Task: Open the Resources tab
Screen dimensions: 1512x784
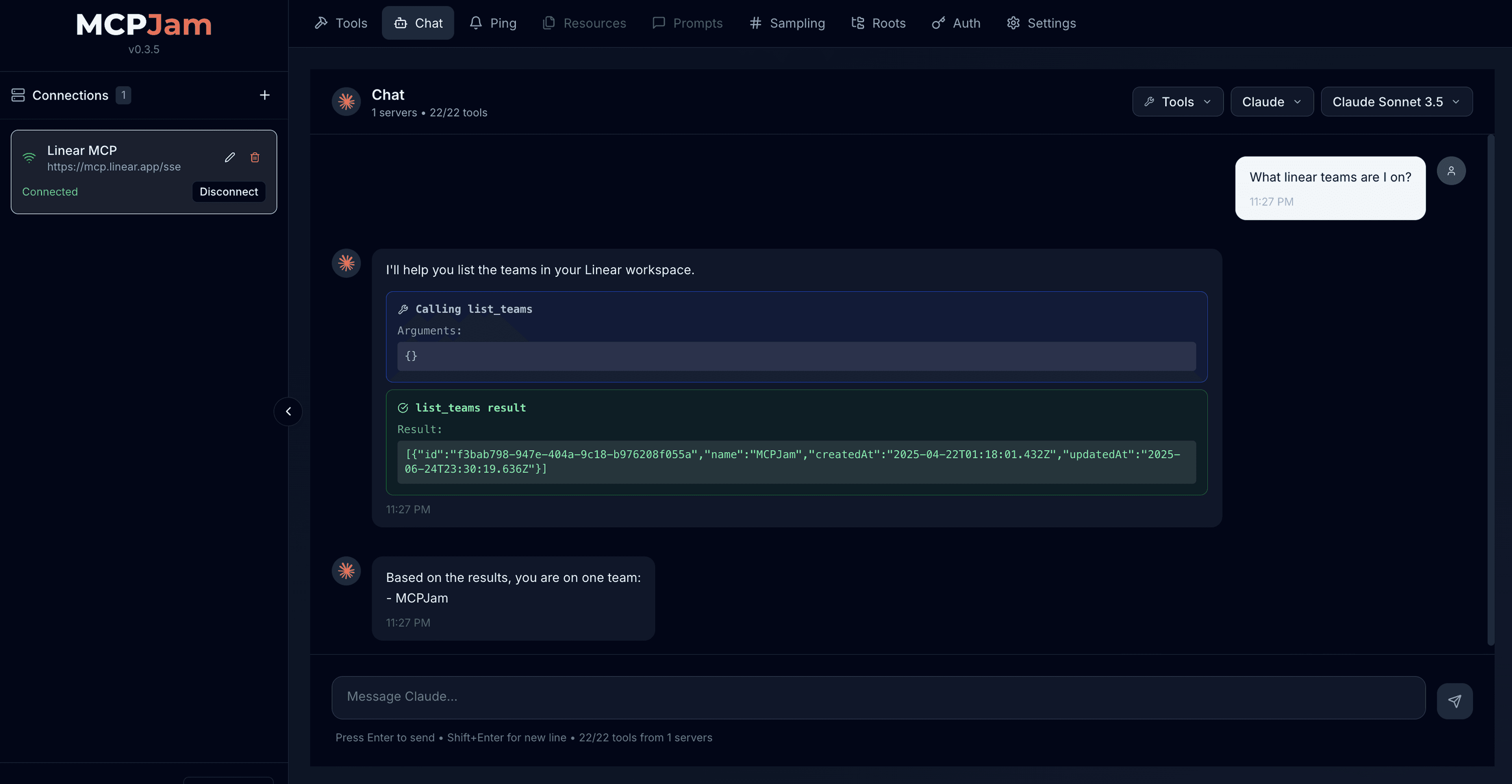Action: (x=584, y=23)
